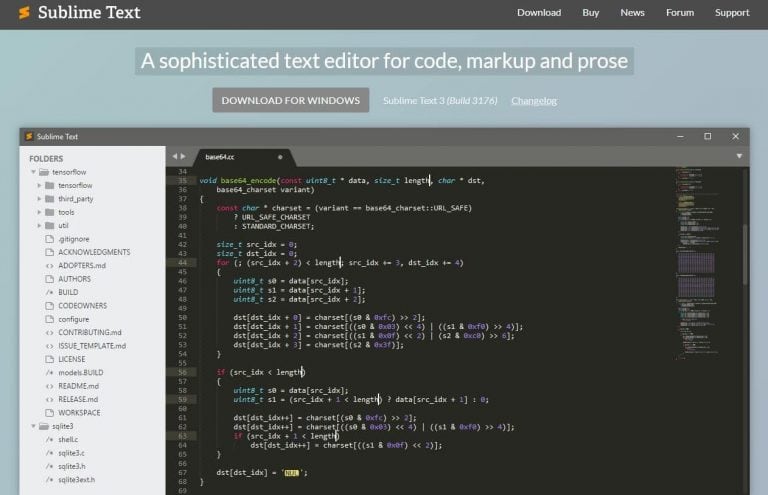Image resolution: width=768 pixels, height=495 pixels.
Task: Click 'STANDARD_CHARSET' on line 40
Action: (x=276, y=226)
